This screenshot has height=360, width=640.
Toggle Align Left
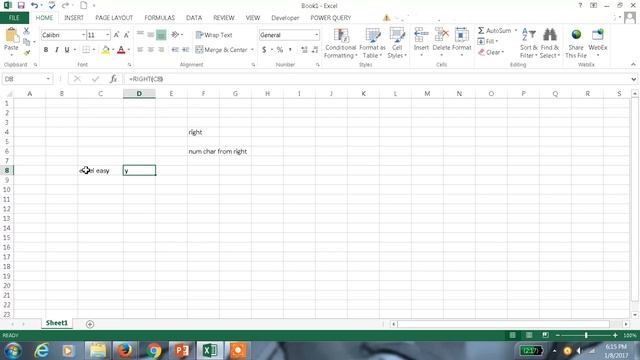coord(140,50)
